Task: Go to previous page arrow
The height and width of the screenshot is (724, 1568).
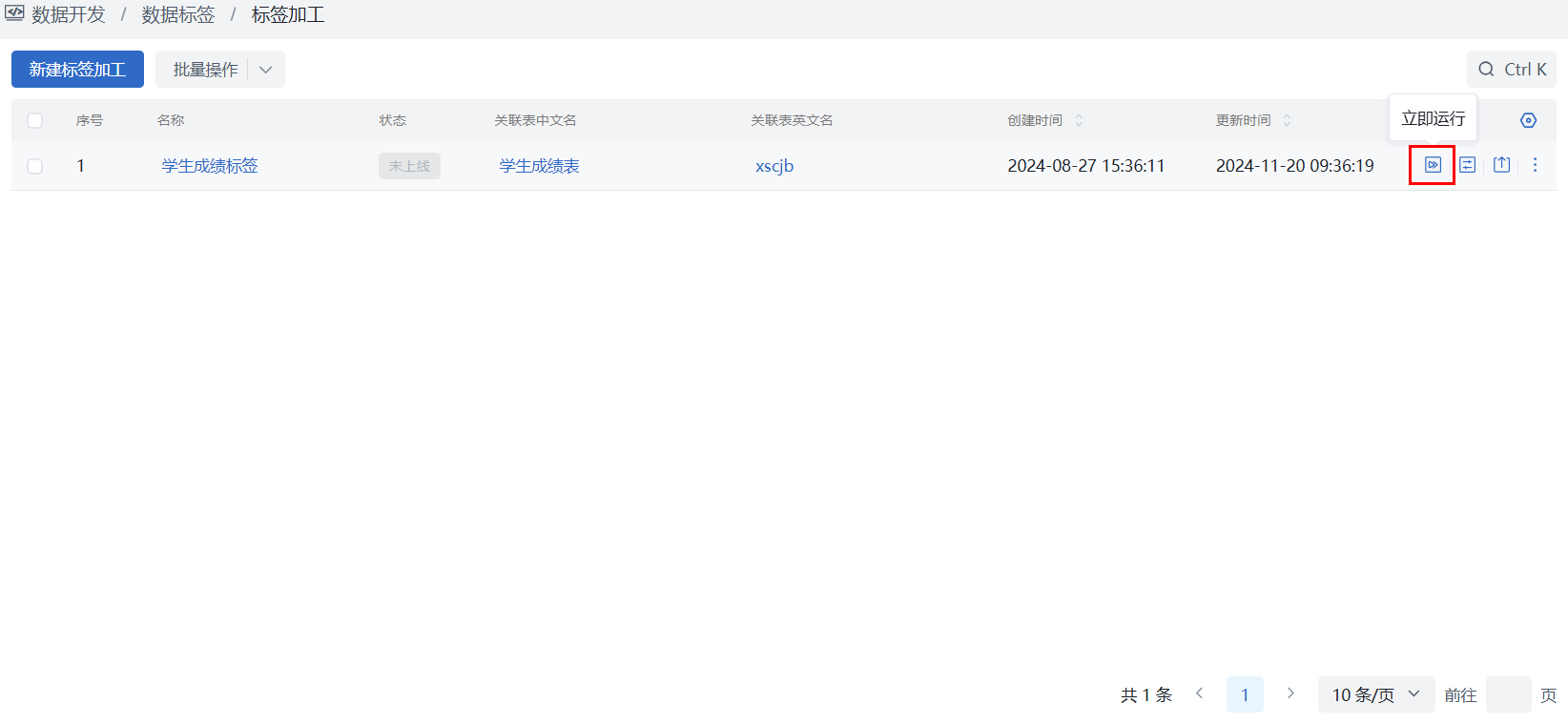Action: tap(1200, 693)
